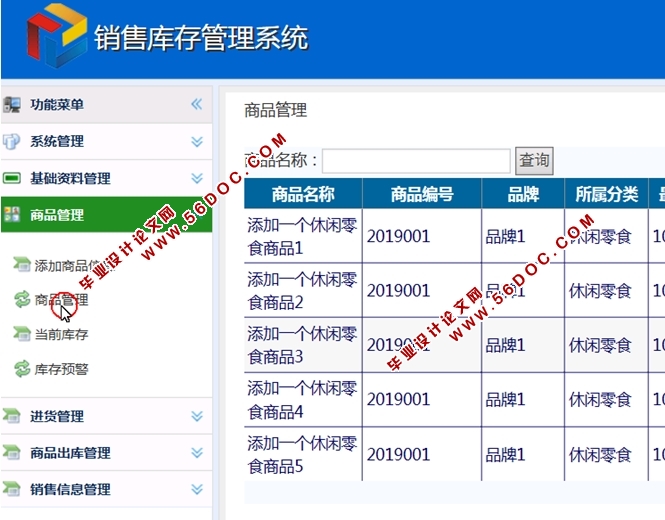Select the green 商品管理 menu header
The image size is (665, 520).
pos(106,214)
